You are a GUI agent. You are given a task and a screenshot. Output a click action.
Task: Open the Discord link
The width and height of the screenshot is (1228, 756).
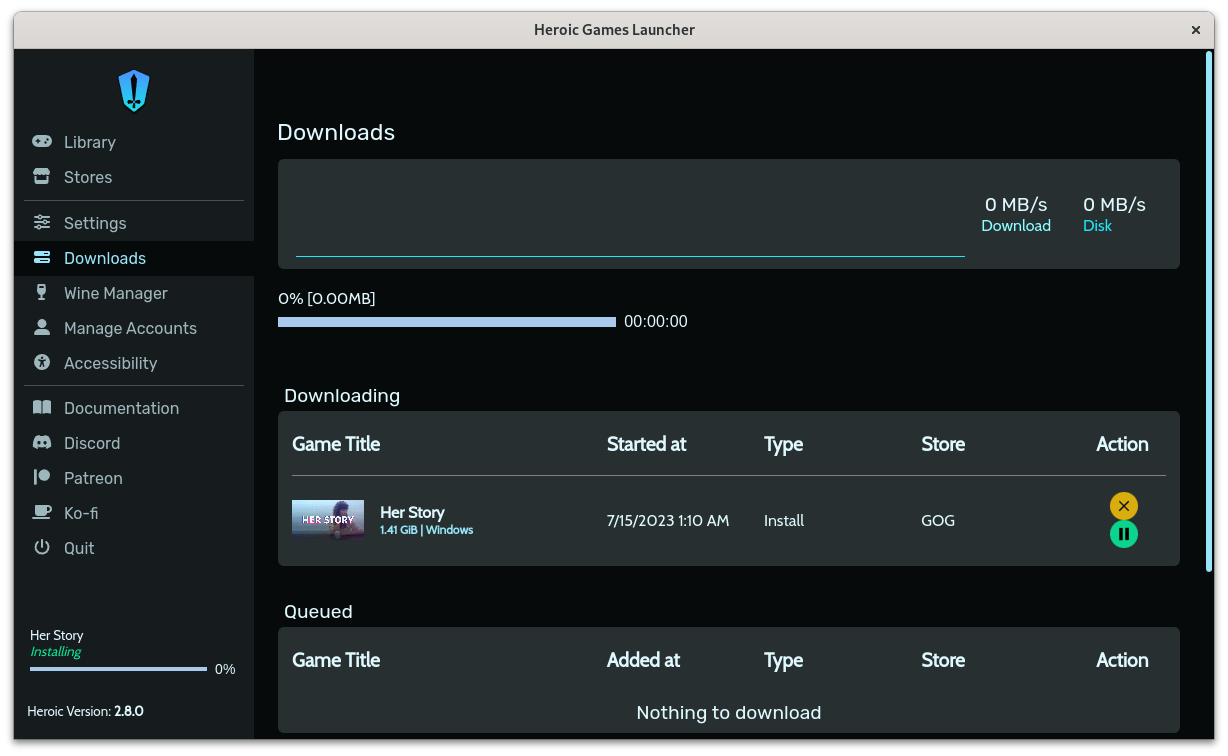[134, 443]
